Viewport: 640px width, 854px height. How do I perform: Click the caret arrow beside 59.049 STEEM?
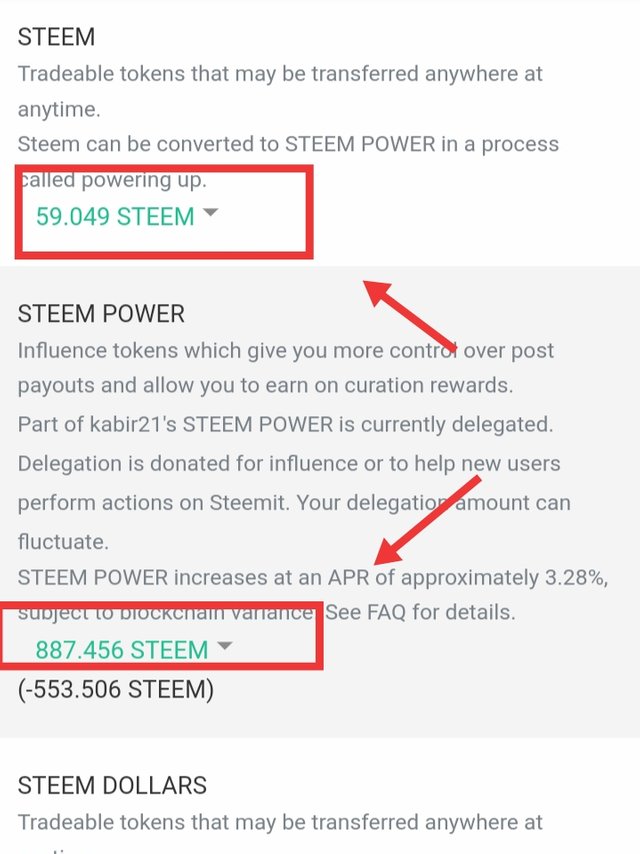pyautogui.click(x=210, y=212)
